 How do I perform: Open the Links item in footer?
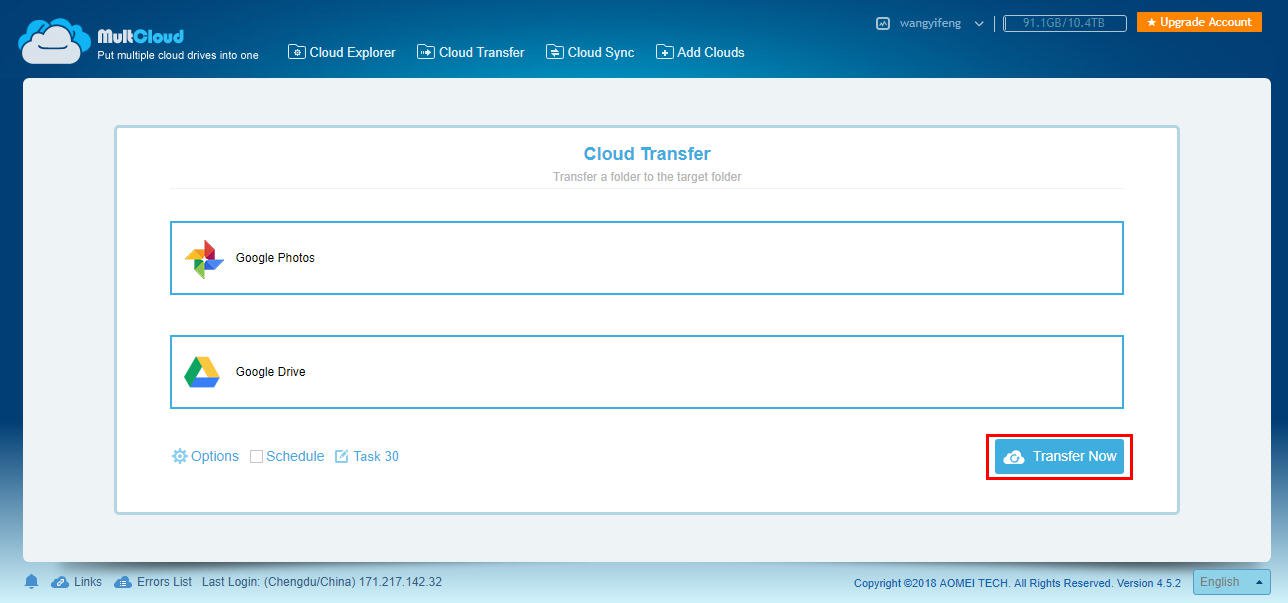click(77, 582)
